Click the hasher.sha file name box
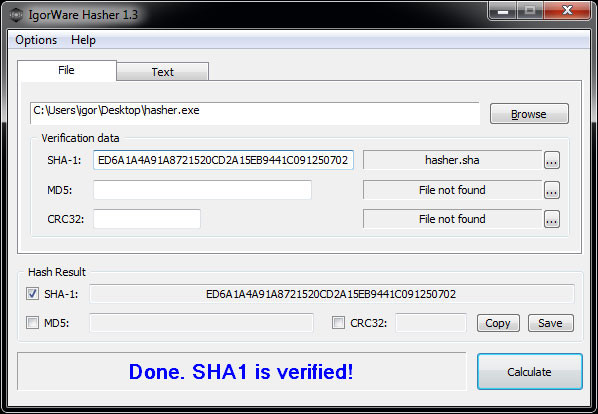This screenshot has width=598, height=414. pyautogui.click(x=452, y=160)
